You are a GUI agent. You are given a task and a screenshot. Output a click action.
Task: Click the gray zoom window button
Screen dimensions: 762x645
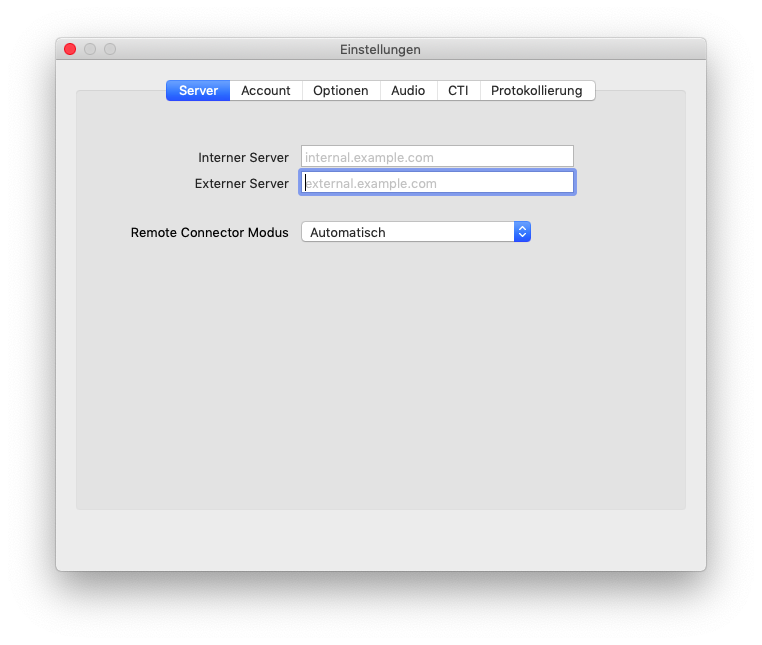coord(110,49)
